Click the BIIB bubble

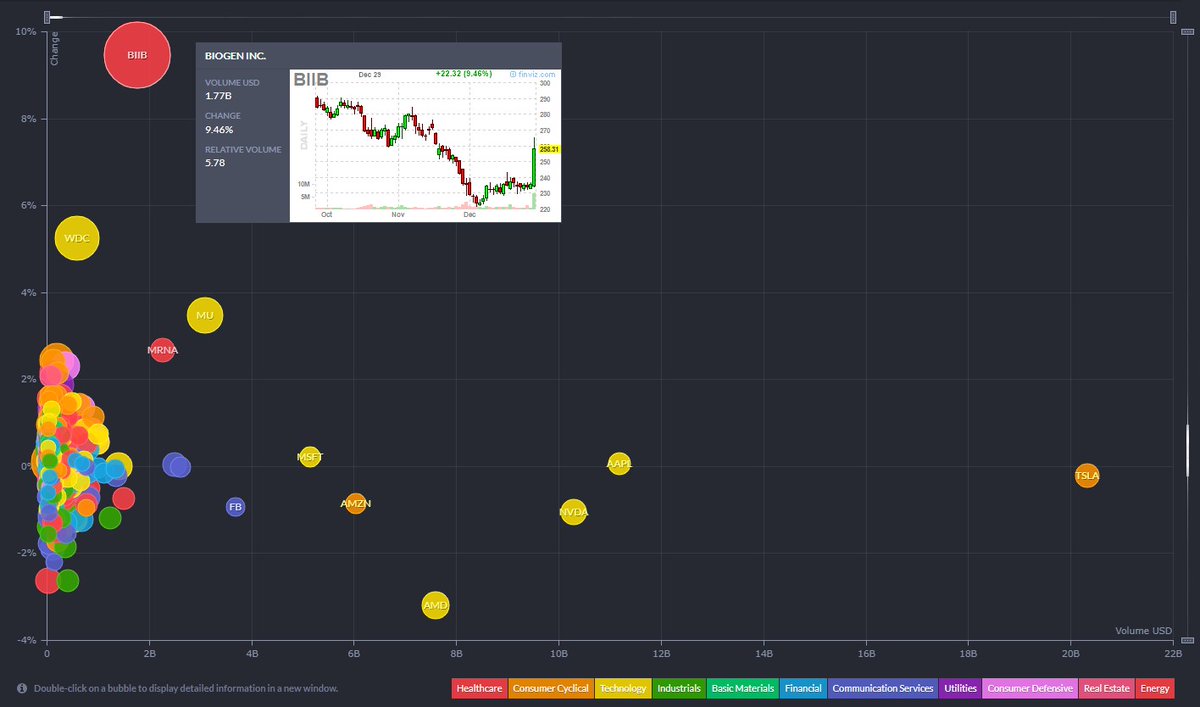tap(137, 55)
